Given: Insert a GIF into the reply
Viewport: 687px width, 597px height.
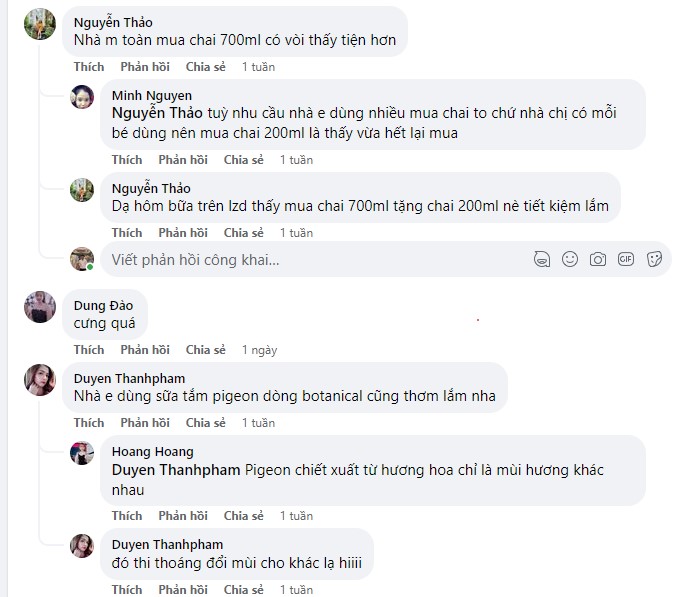Looking at the screenshot, I should [626, 259].
